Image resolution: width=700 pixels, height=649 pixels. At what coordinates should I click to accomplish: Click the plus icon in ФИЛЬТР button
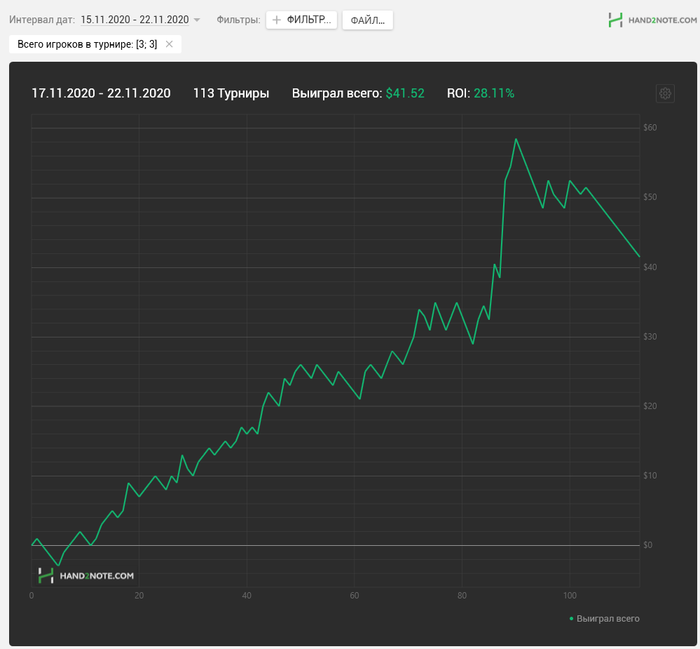coord(277,20)
